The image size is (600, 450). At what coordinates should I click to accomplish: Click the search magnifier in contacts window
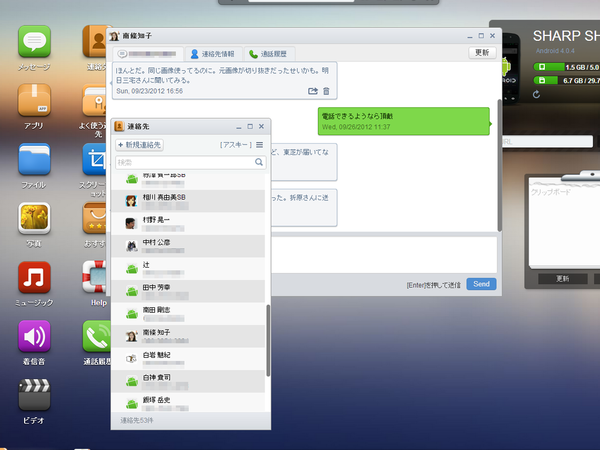[x=259, y=162]
